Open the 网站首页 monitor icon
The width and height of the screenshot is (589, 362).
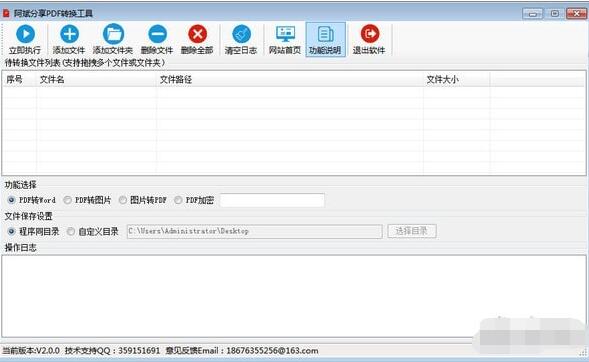(x=285, y=34)
